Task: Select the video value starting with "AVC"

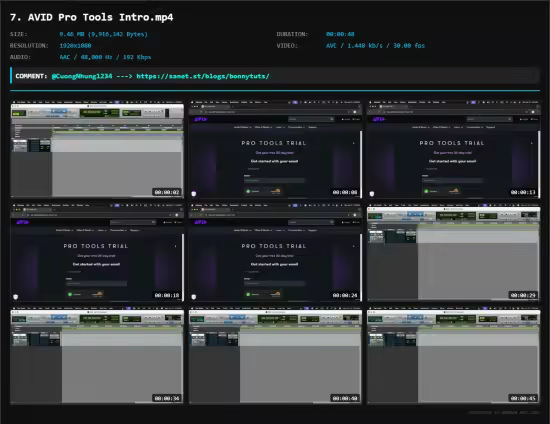Action: point(375,46)
